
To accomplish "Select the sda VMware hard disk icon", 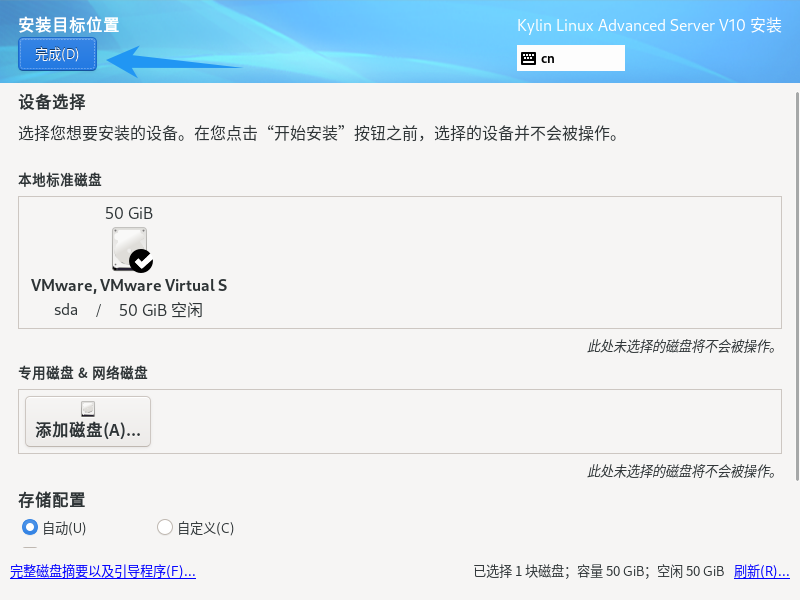I will point(132,249).
